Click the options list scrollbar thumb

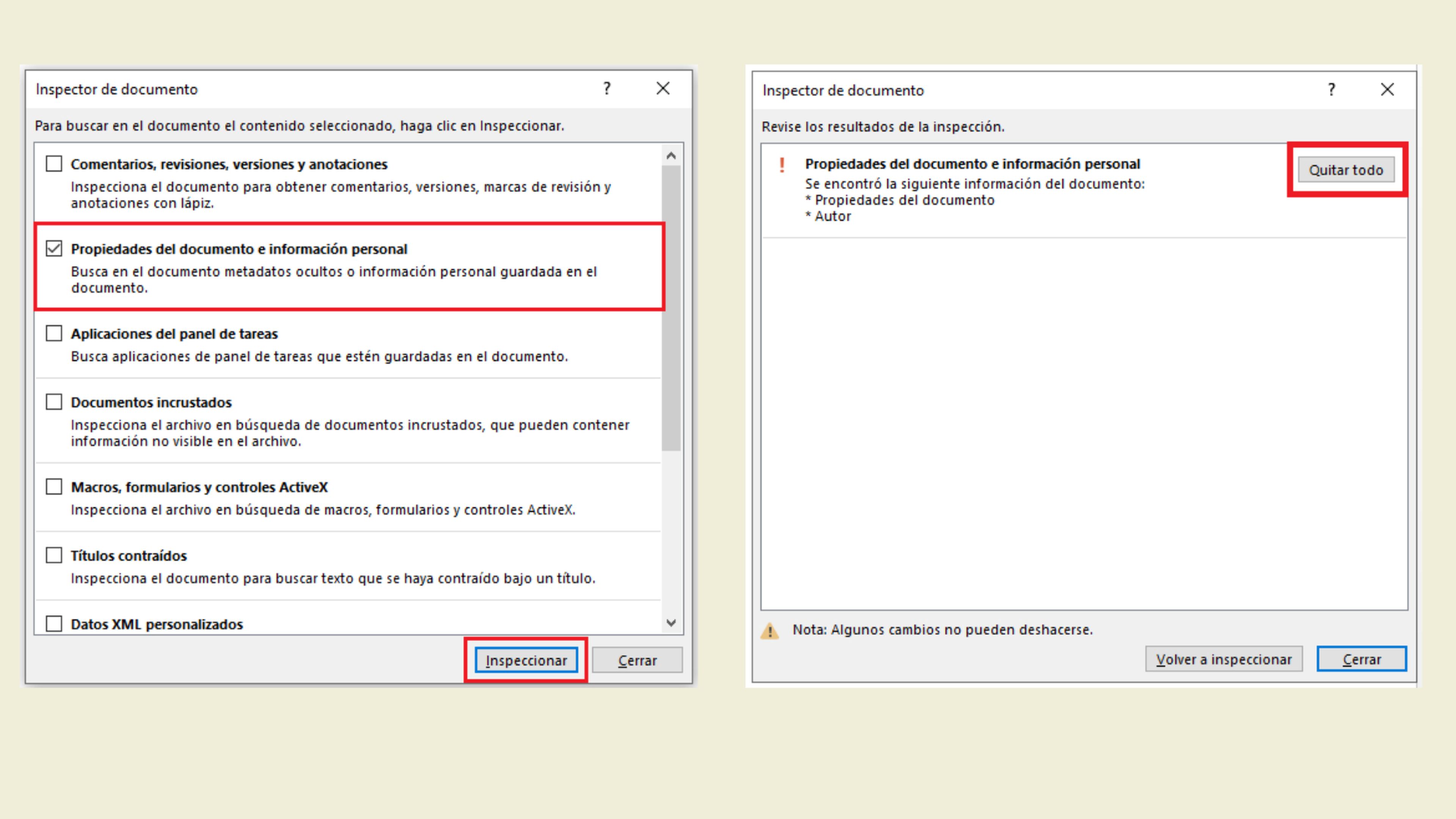click(x=671, y=308)
